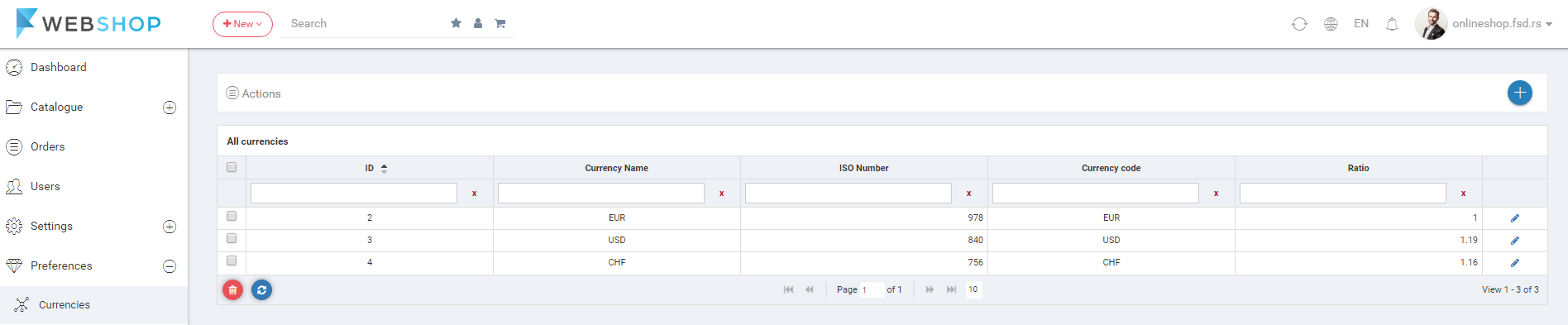Select Currencies submenu item

point(65,305)
